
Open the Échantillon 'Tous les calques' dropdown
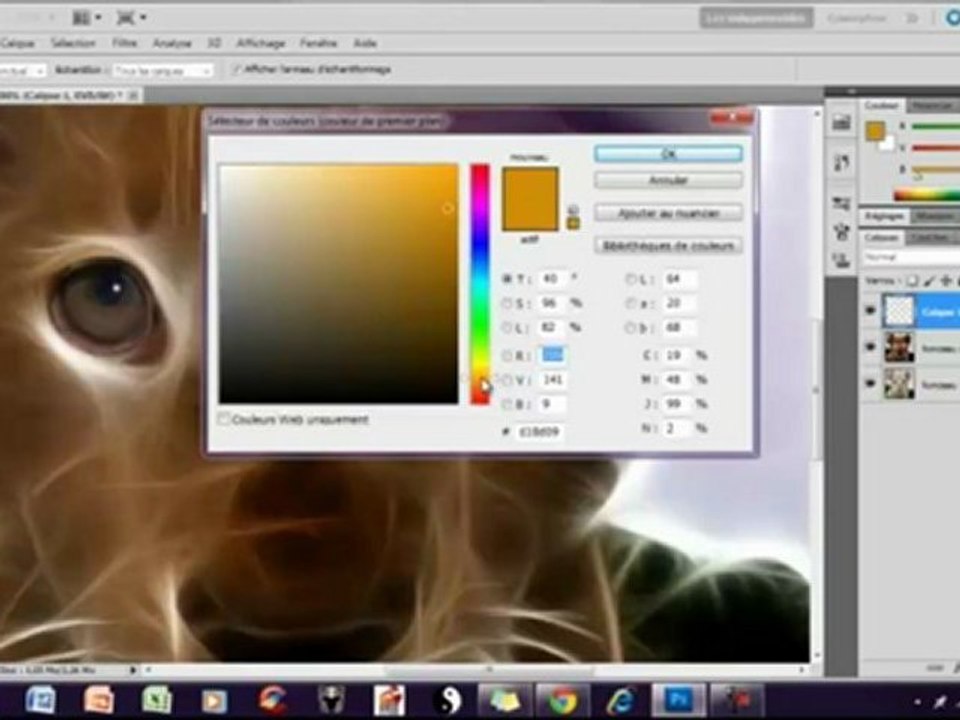tap(163, 71)
